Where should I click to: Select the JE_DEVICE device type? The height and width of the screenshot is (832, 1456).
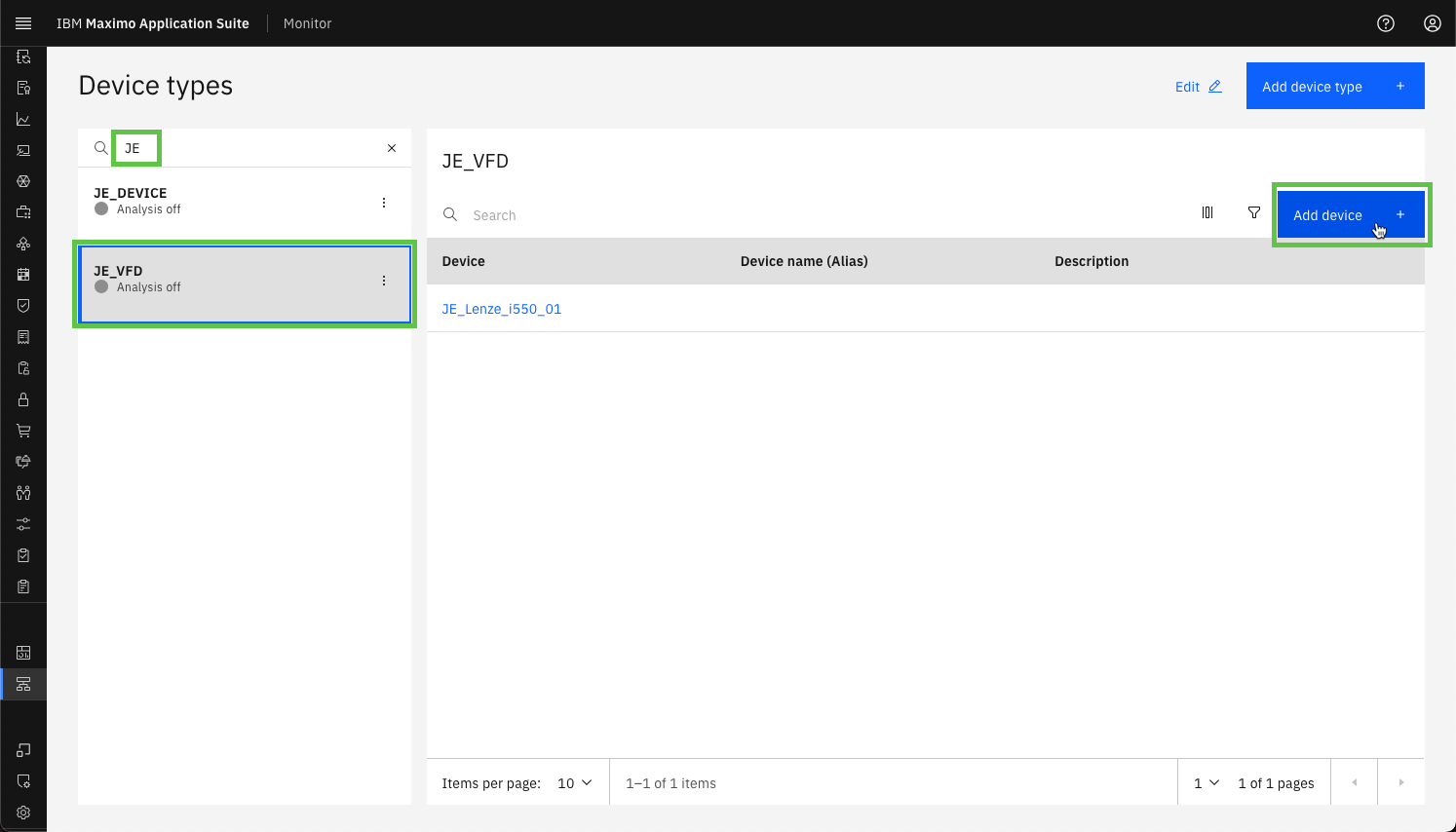tap(245, 203)
